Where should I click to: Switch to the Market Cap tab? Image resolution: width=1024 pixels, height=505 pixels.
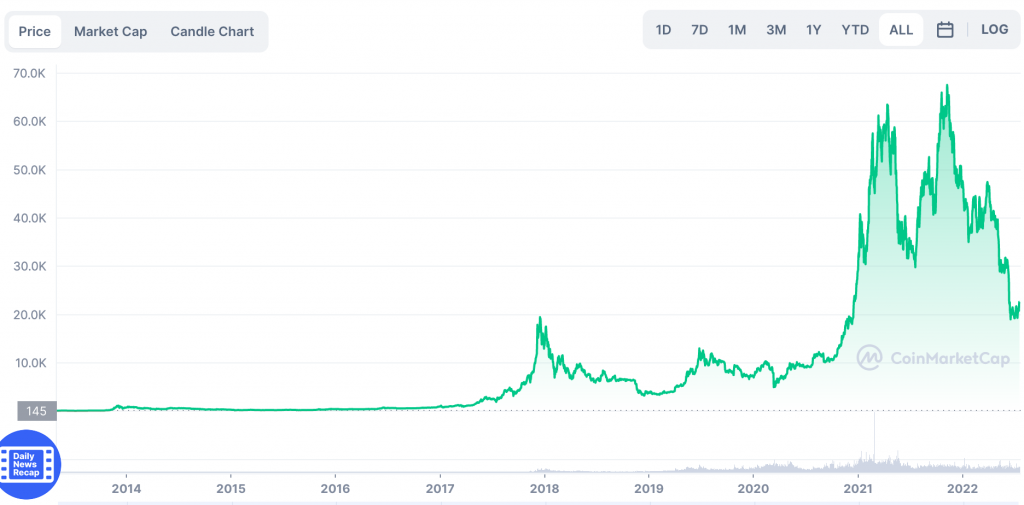[110, 32]
